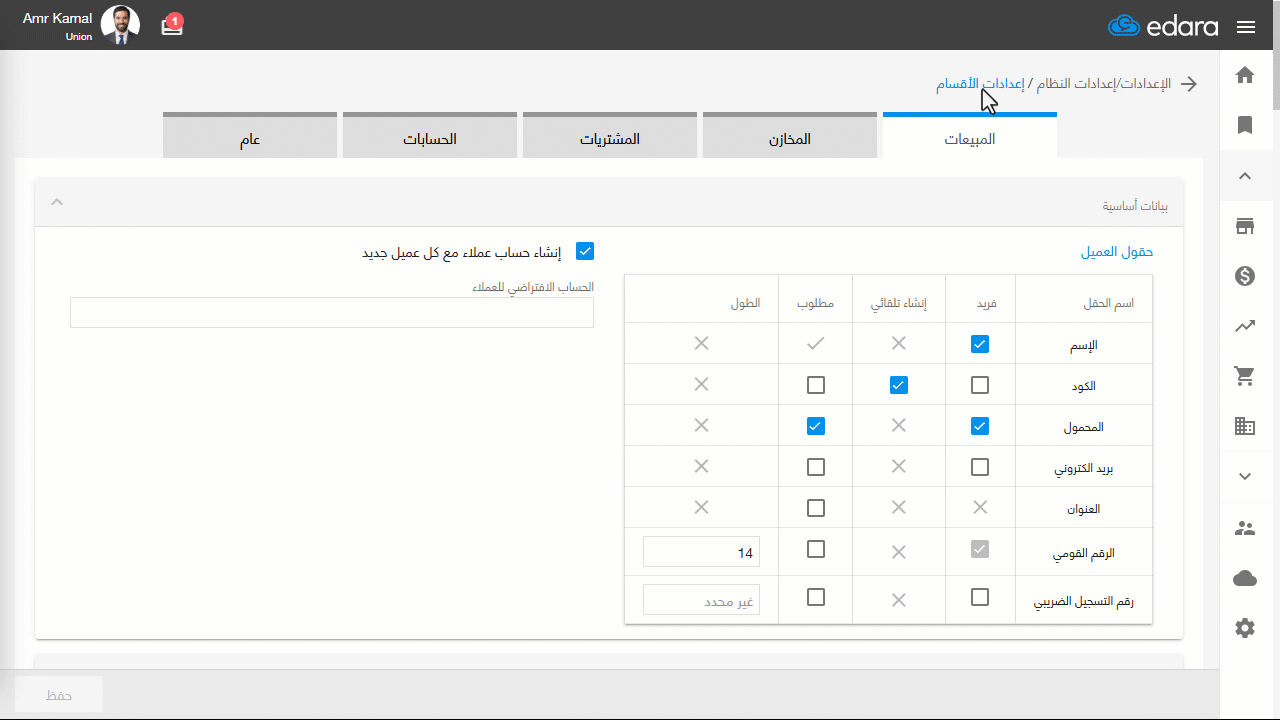Click Amr Kamal's profile avatar
Image resolution: width=1280 pixels, height=720 pixels.
[x=121, y=25]
